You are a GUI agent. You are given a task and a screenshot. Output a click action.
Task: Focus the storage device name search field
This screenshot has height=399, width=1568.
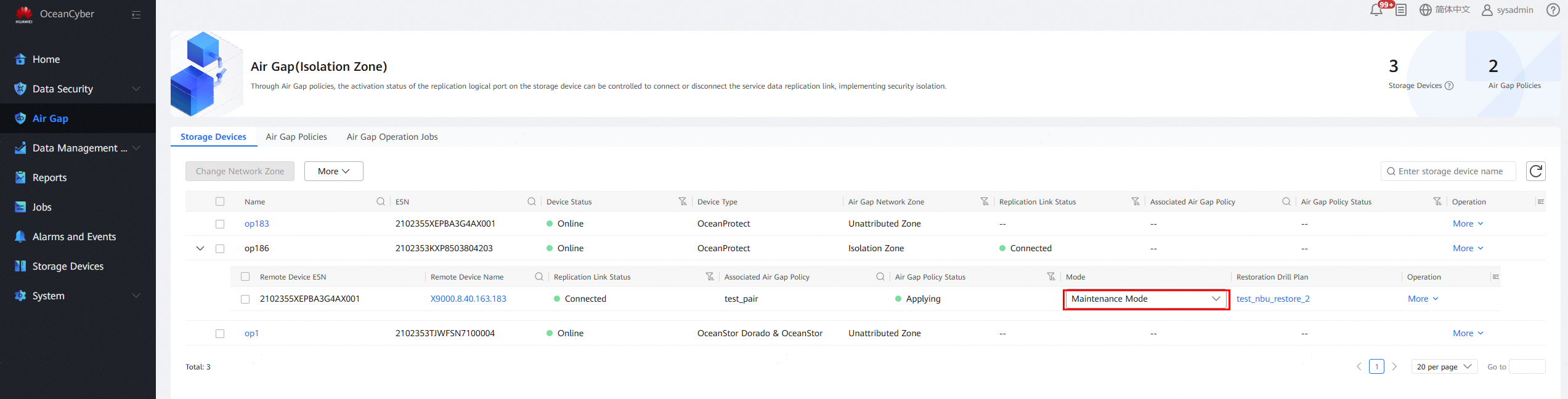coord(1448,171)
